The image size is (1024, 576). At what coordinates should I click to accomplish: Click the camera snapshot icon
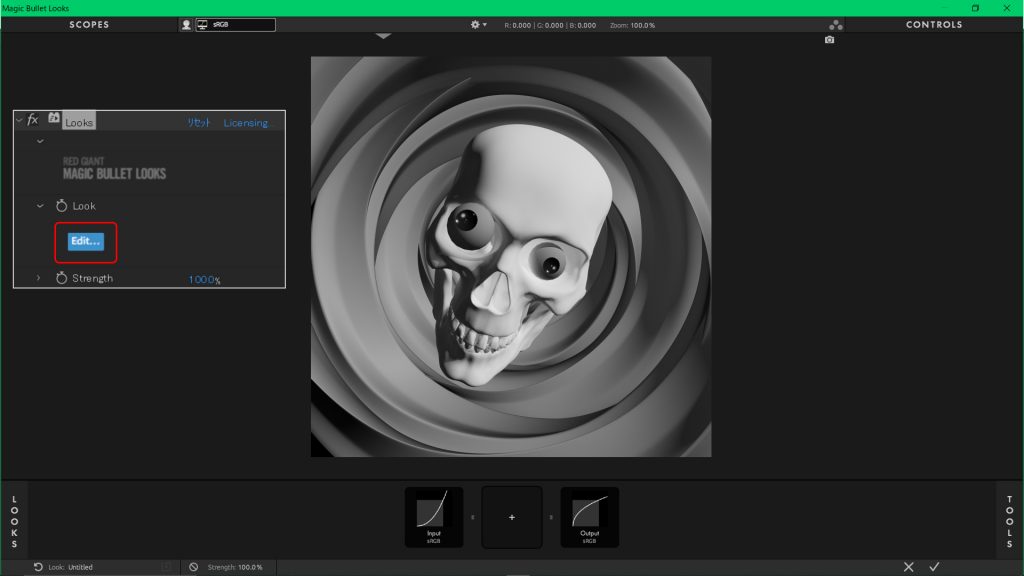pyautogui.click(x=829, y=40)
